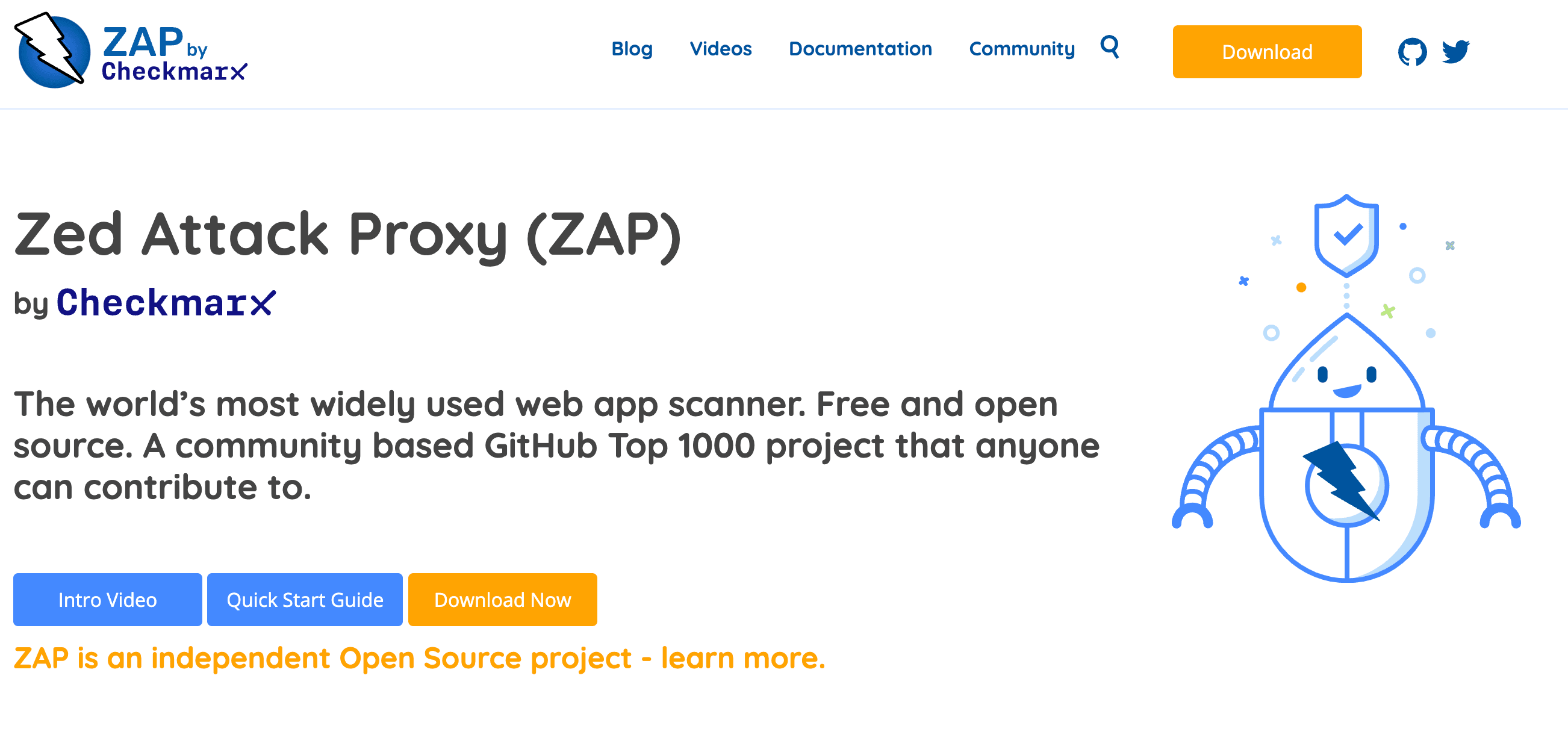Image resolution: width=1568 pixels, height=755 pixels.
Task: Open the Quick Start Guide
Action: (x=305, y=599)
